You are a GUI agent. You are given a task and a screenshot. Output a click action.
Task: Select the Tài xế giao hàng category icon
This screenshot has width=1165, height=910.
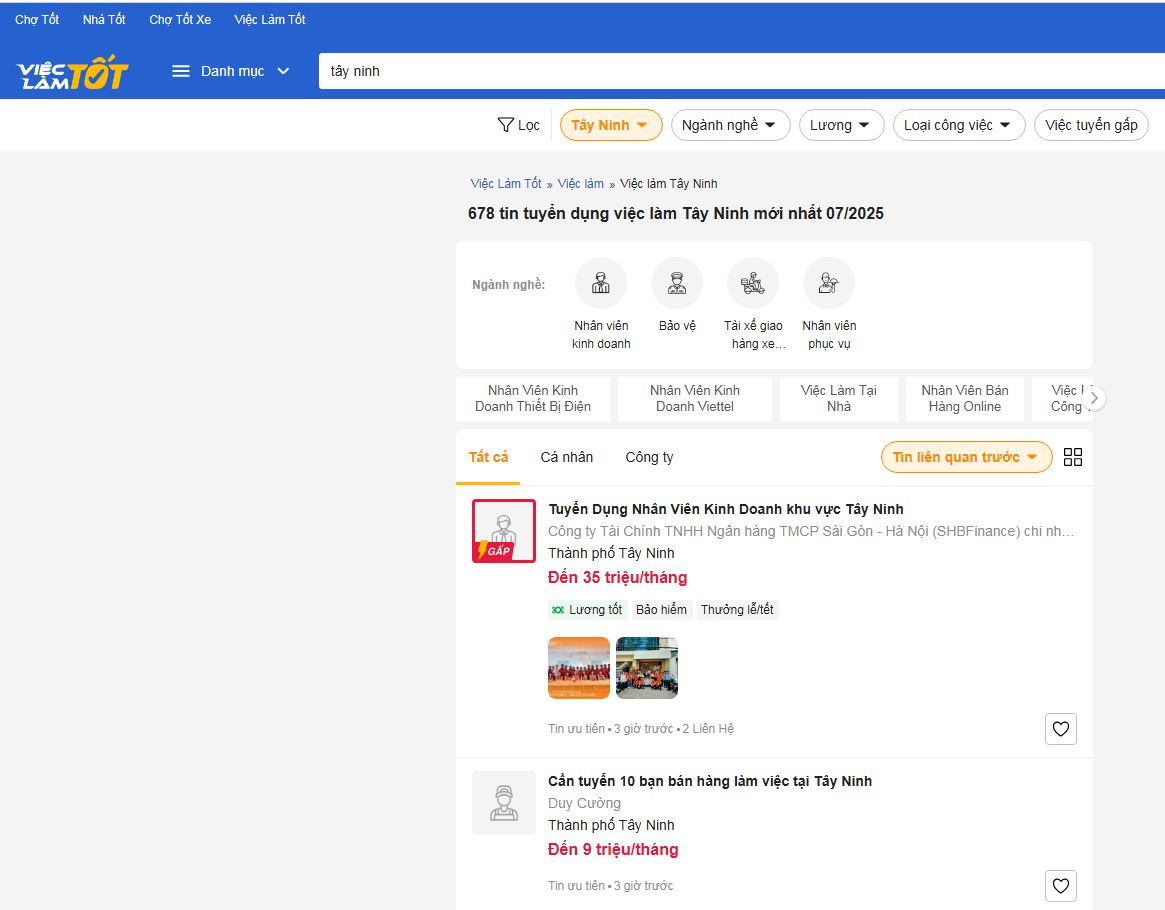753,283
